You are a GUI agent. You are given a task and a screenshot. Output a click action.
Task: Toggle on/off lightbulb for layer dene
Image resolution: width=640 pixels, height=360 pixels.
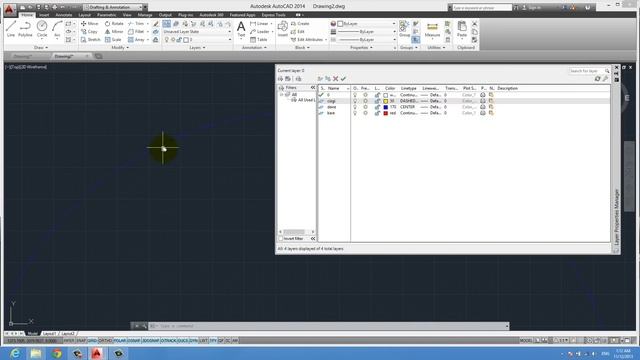355,107
